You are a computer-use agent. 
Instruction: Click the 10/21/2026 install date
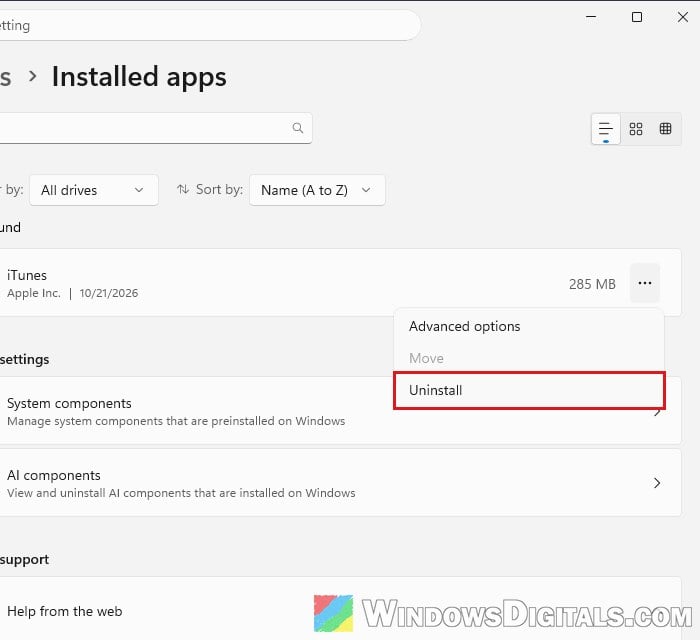pos(108,293)
